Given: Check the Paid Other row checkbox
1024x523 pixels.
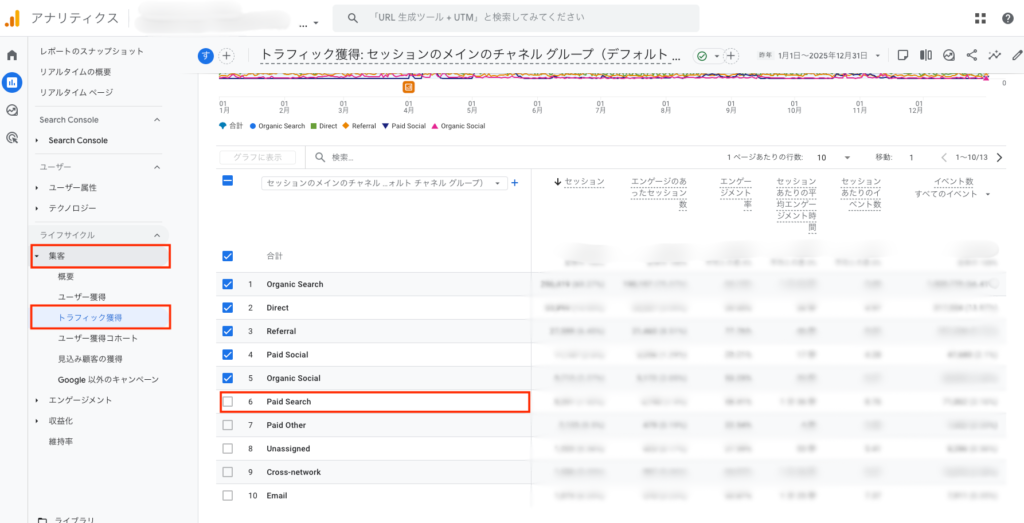Looking at the screenshot, I should [x=228, y=425].
